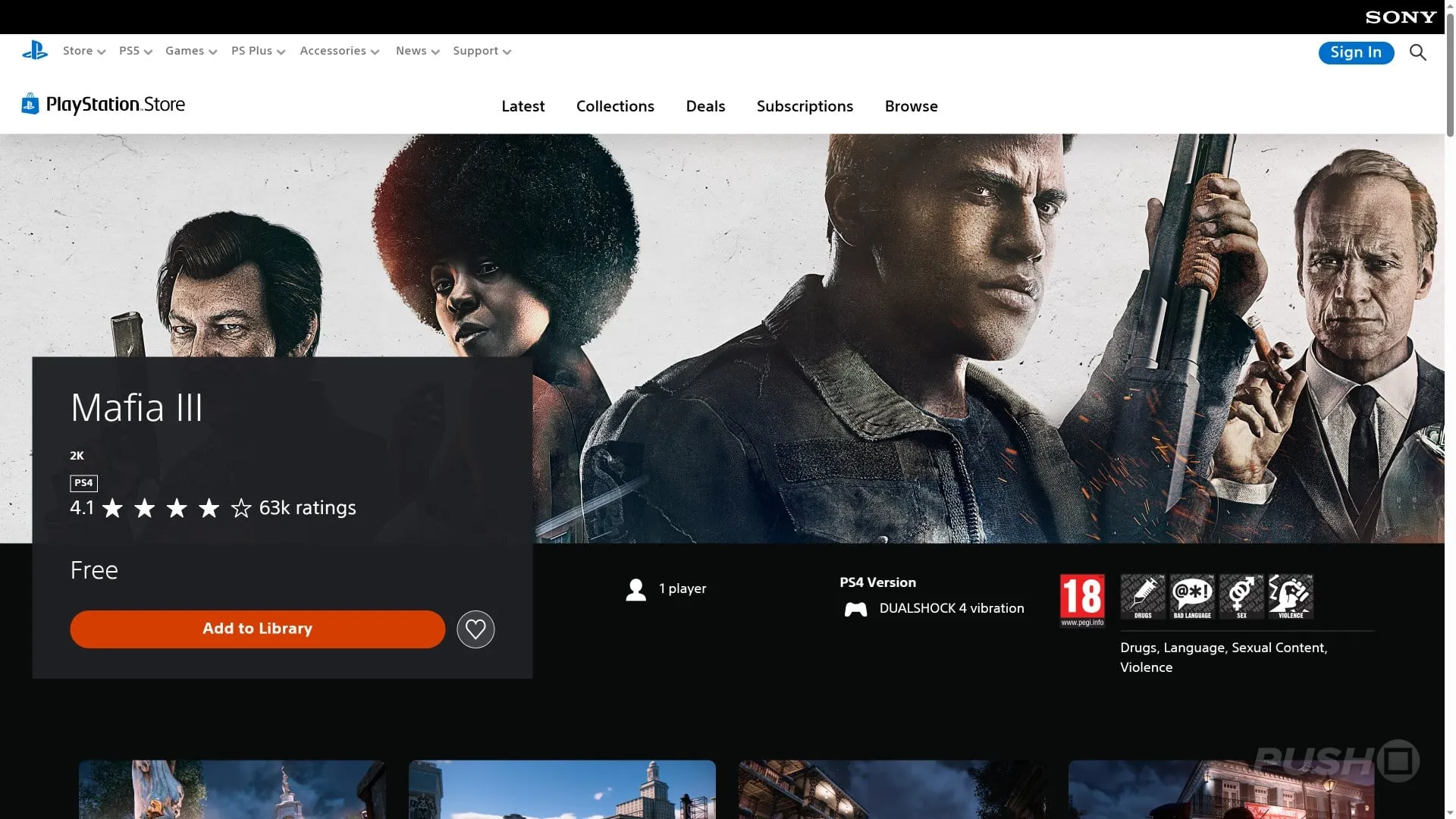This screenshot has height=819, width=1456.
Task: Open the first screenshot thumbnail with statue
Action: [232, 789]
